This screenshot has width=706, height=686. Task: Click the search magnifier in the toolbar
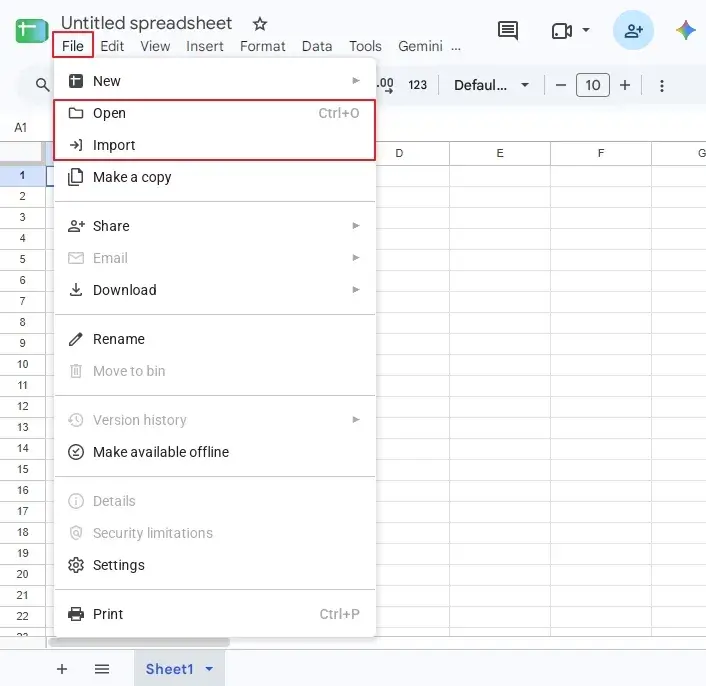42,85
